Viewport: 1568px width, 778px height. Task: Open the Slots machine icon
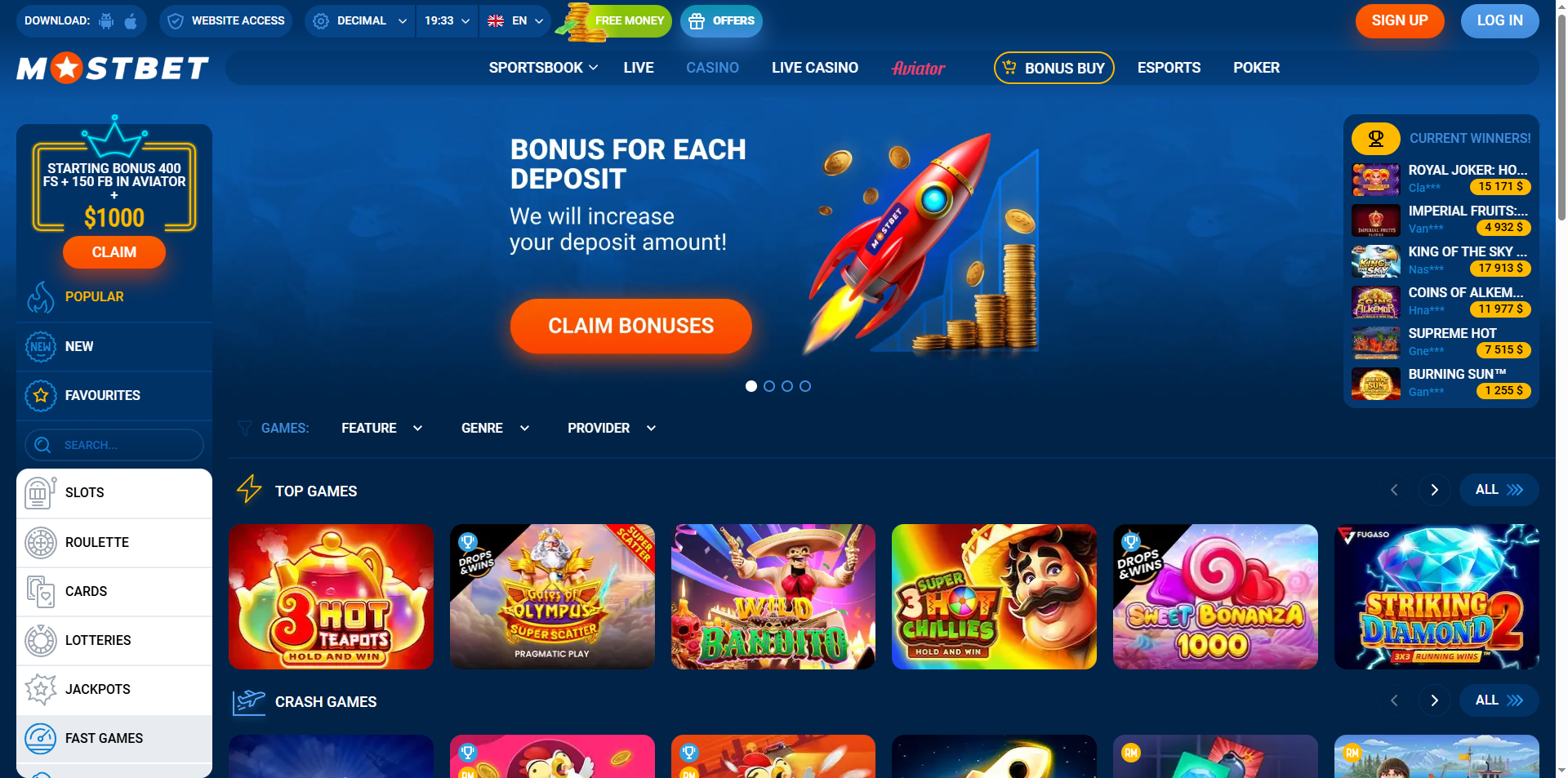40,493
